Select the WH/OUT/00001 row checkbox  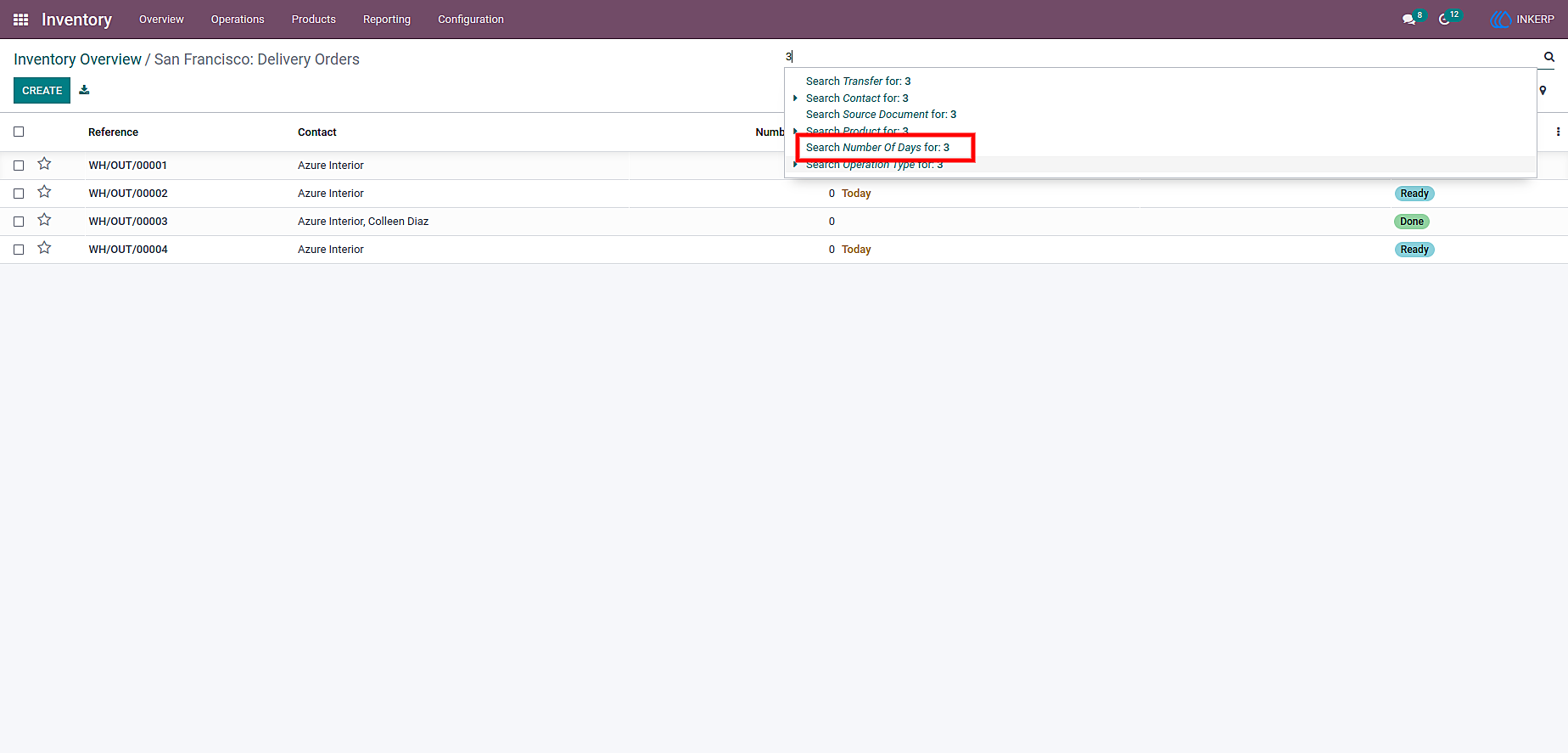[19, 166]
